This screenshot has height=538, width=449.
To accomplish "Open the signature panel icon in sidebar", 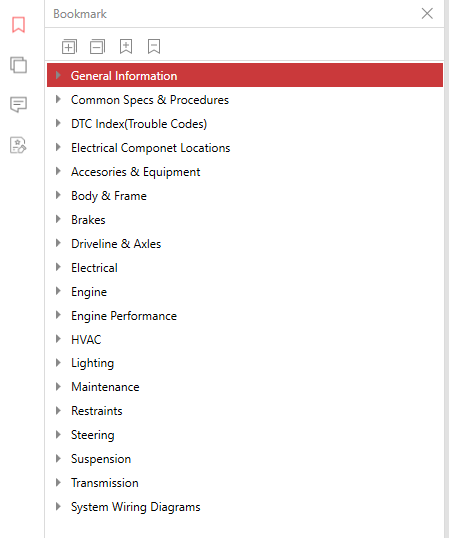I will (18, 145).
